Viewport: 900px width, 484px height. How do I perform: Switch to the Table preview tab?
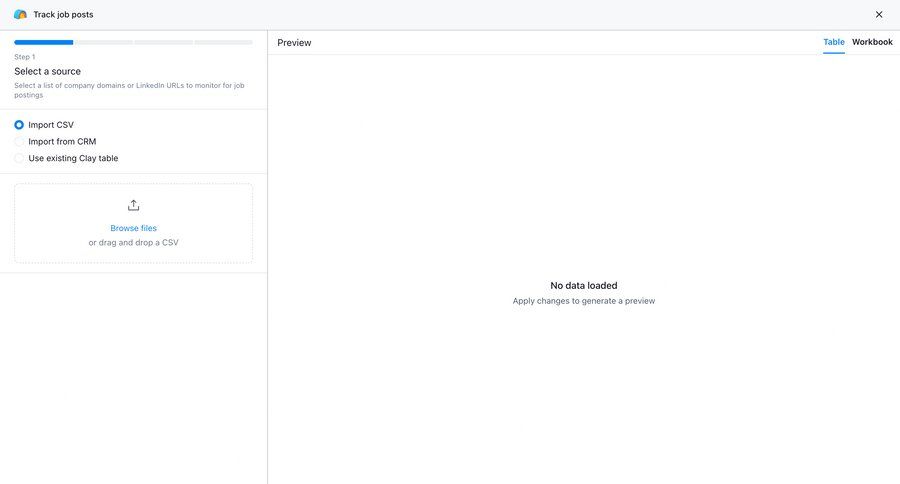(x=833, y=42)
